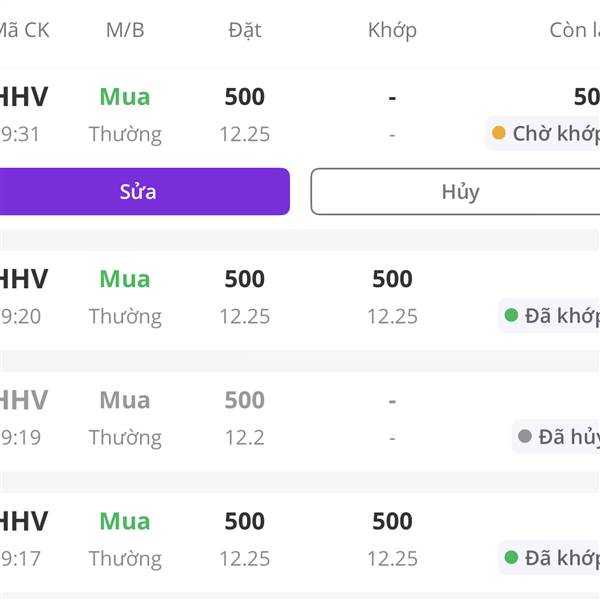Viewport: 600px width, 600px height.
Task: Click the green dot on the 9:17 order
Action: tap(511, 558)
